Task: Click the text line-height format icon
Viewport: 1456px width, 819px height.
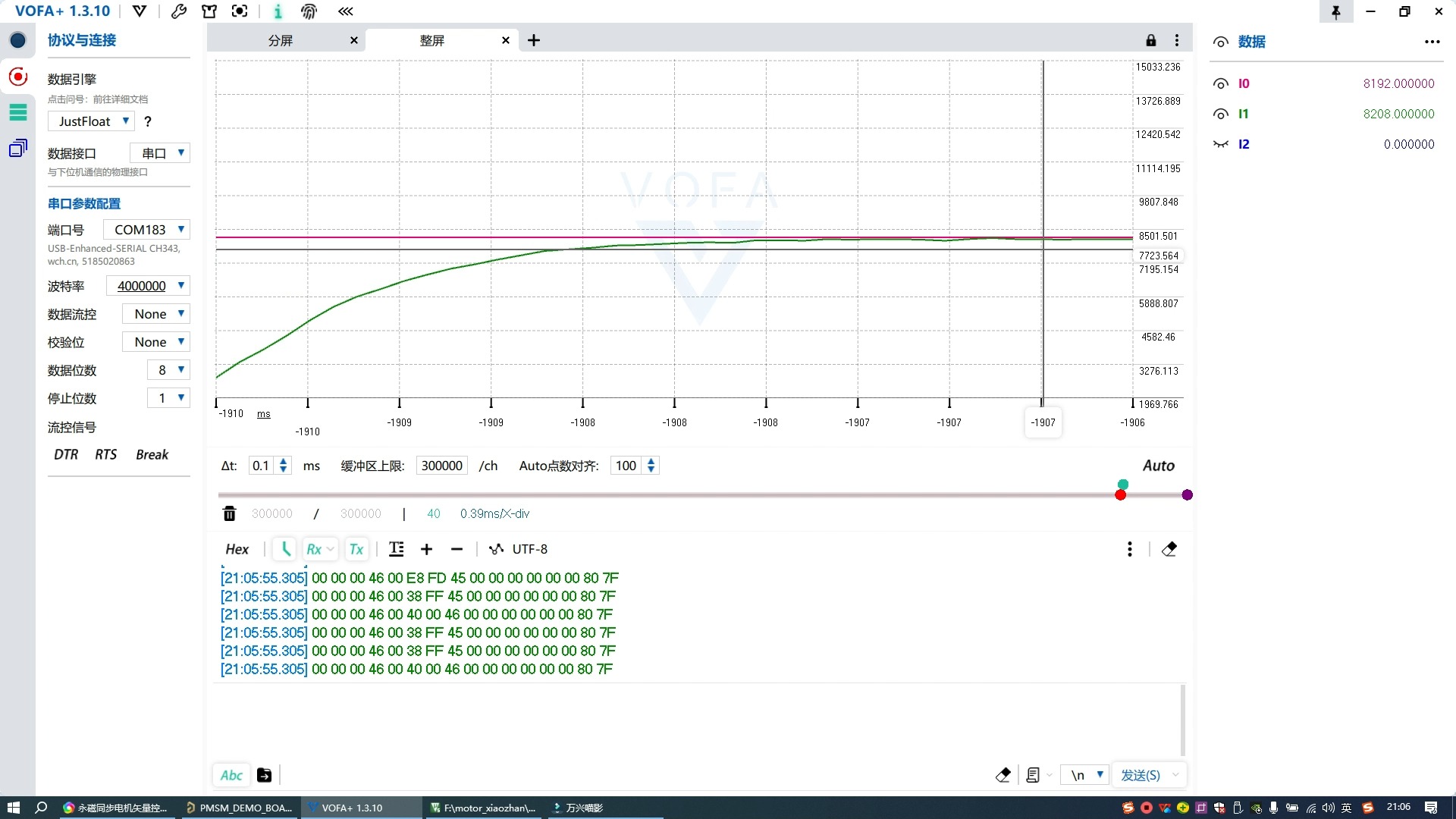Action: click(x=397, y=549)
